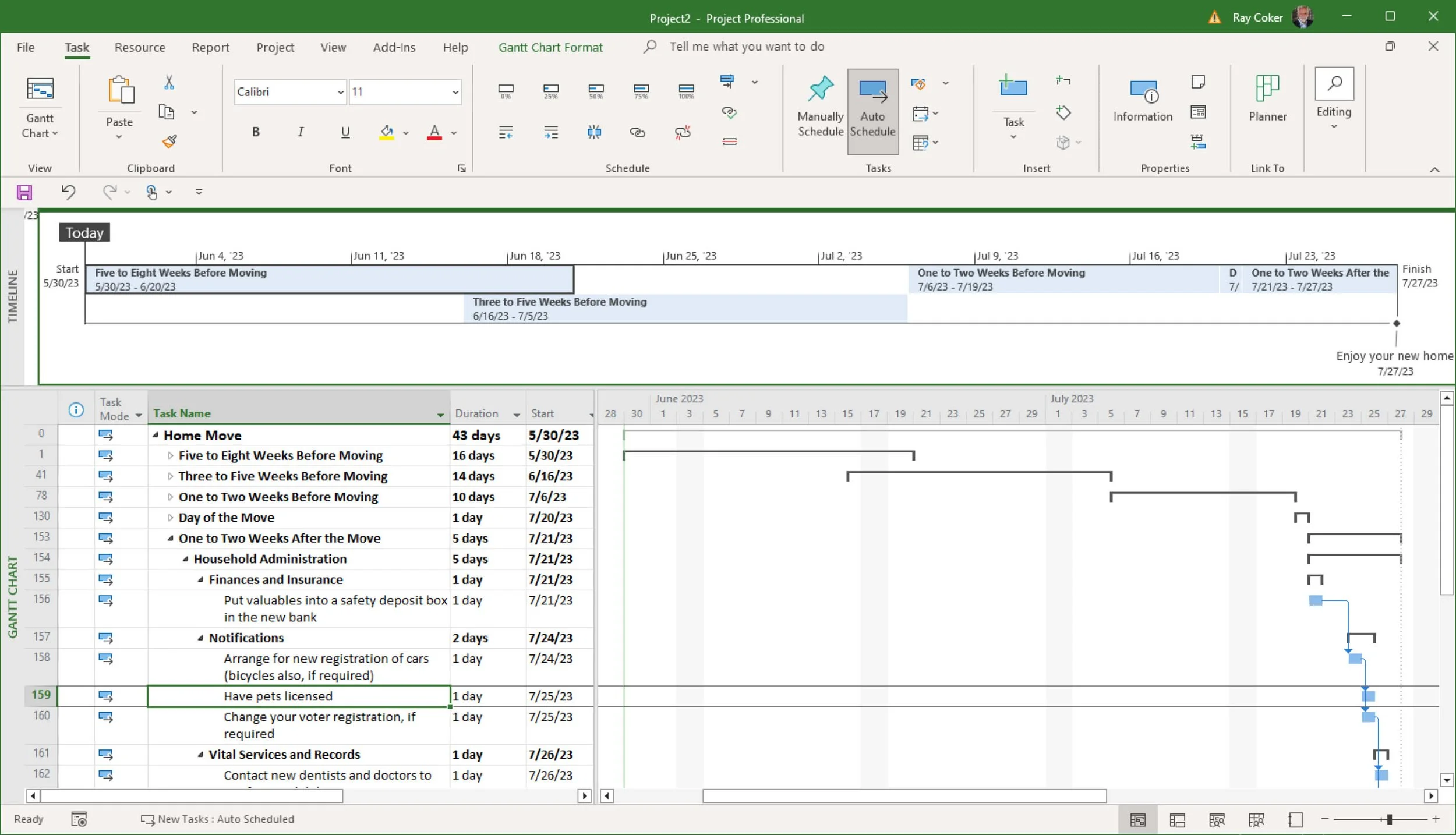
Task: Open the Planner pane
Action: (x=1268, y=99)
